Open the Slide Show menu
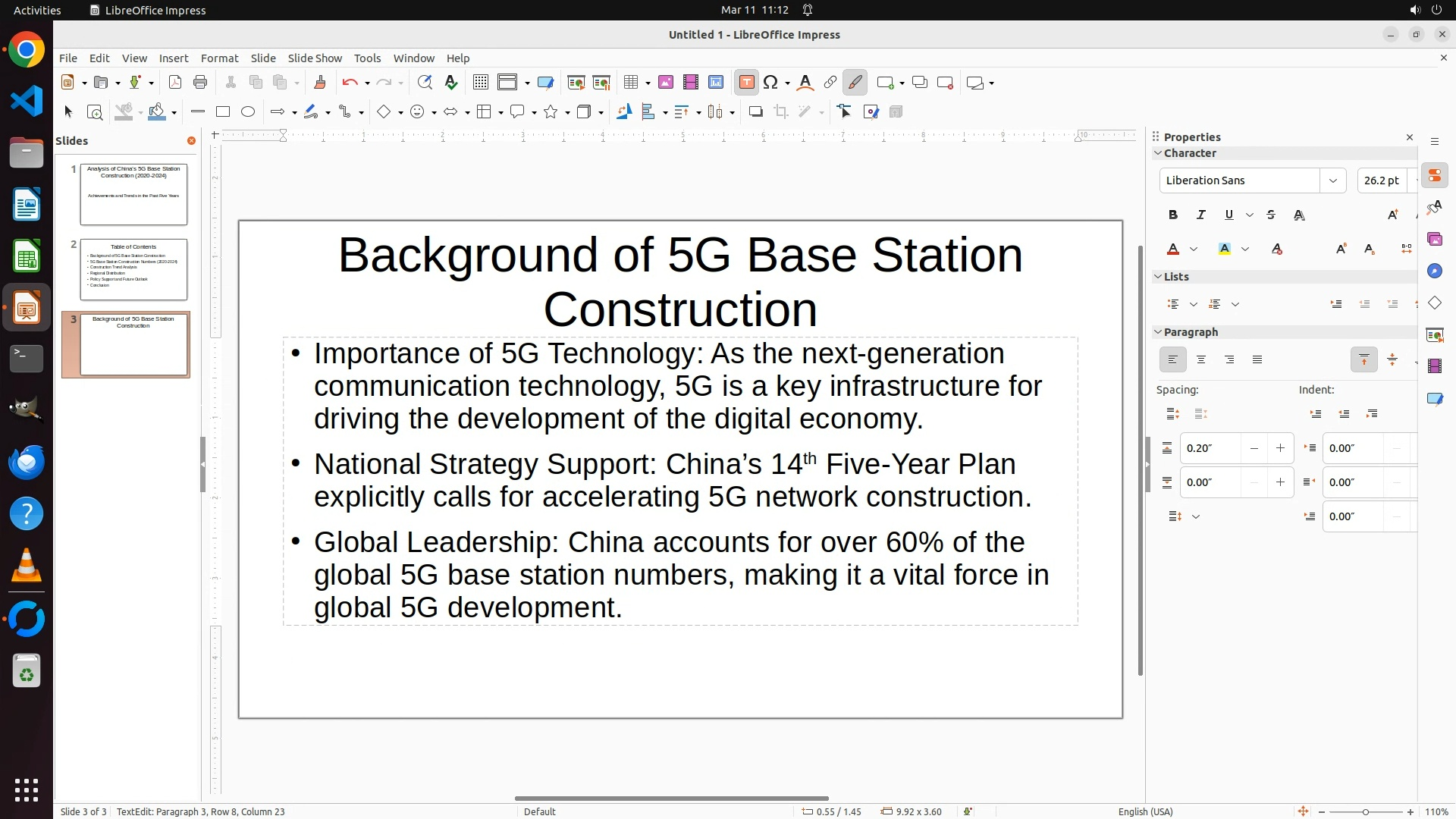1456x819 pixels. pos(315,58)
